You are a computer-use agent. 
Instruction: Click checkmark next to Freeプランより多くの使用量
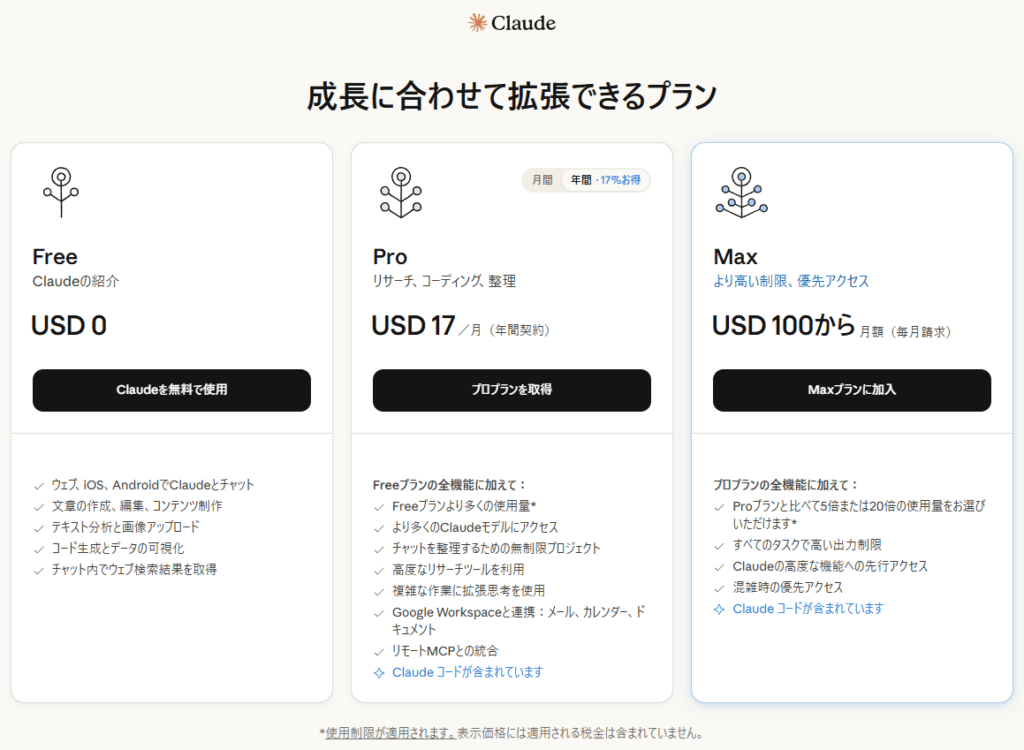tap(379, 507)
